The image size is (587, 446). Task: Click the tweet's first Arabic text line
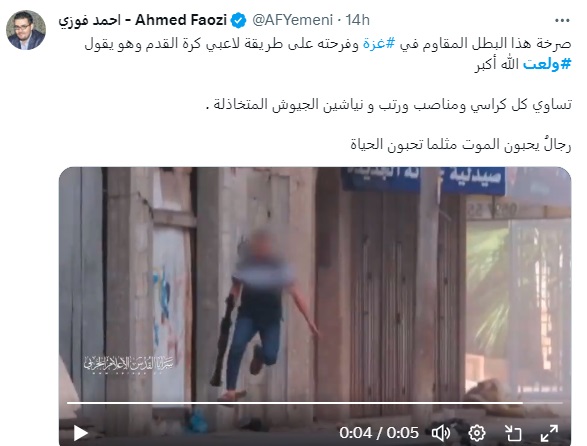[x=328, y=44]
